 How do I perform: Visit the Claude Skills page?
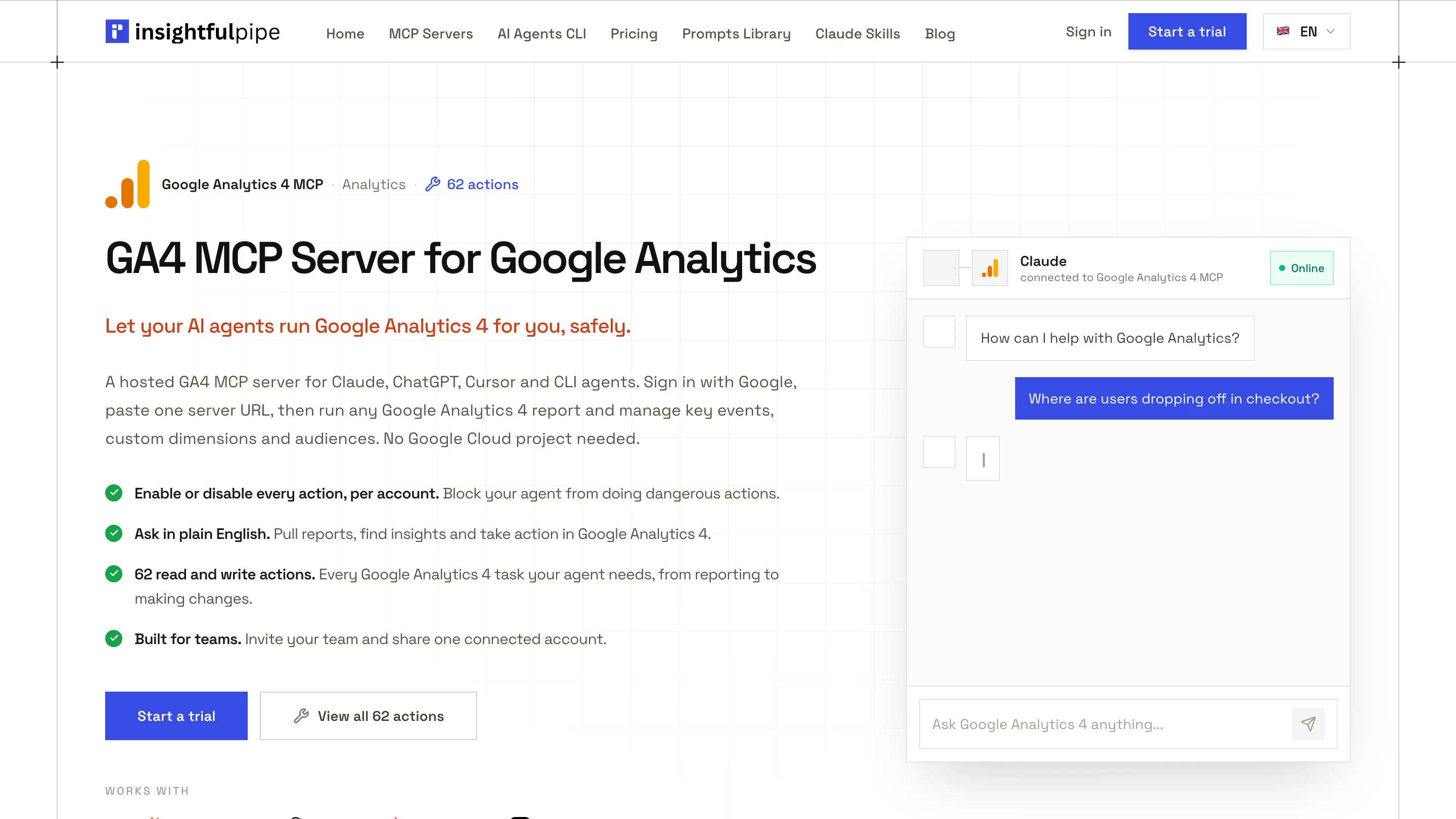(857, 34)
